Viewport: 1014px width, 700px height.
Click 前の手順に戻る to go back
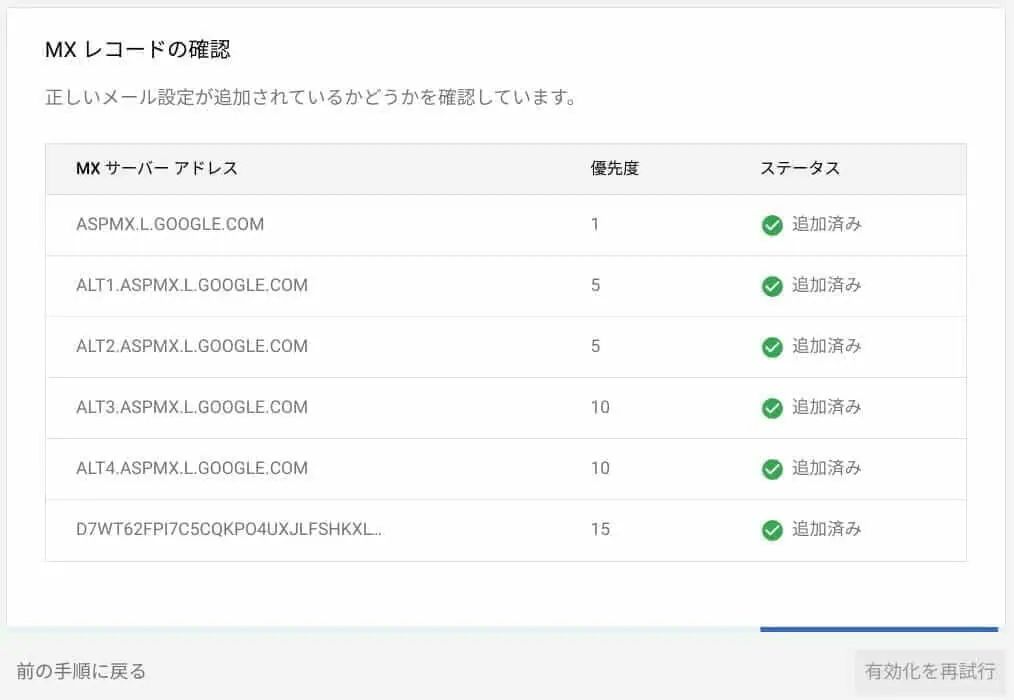click(x=81, y=670)
